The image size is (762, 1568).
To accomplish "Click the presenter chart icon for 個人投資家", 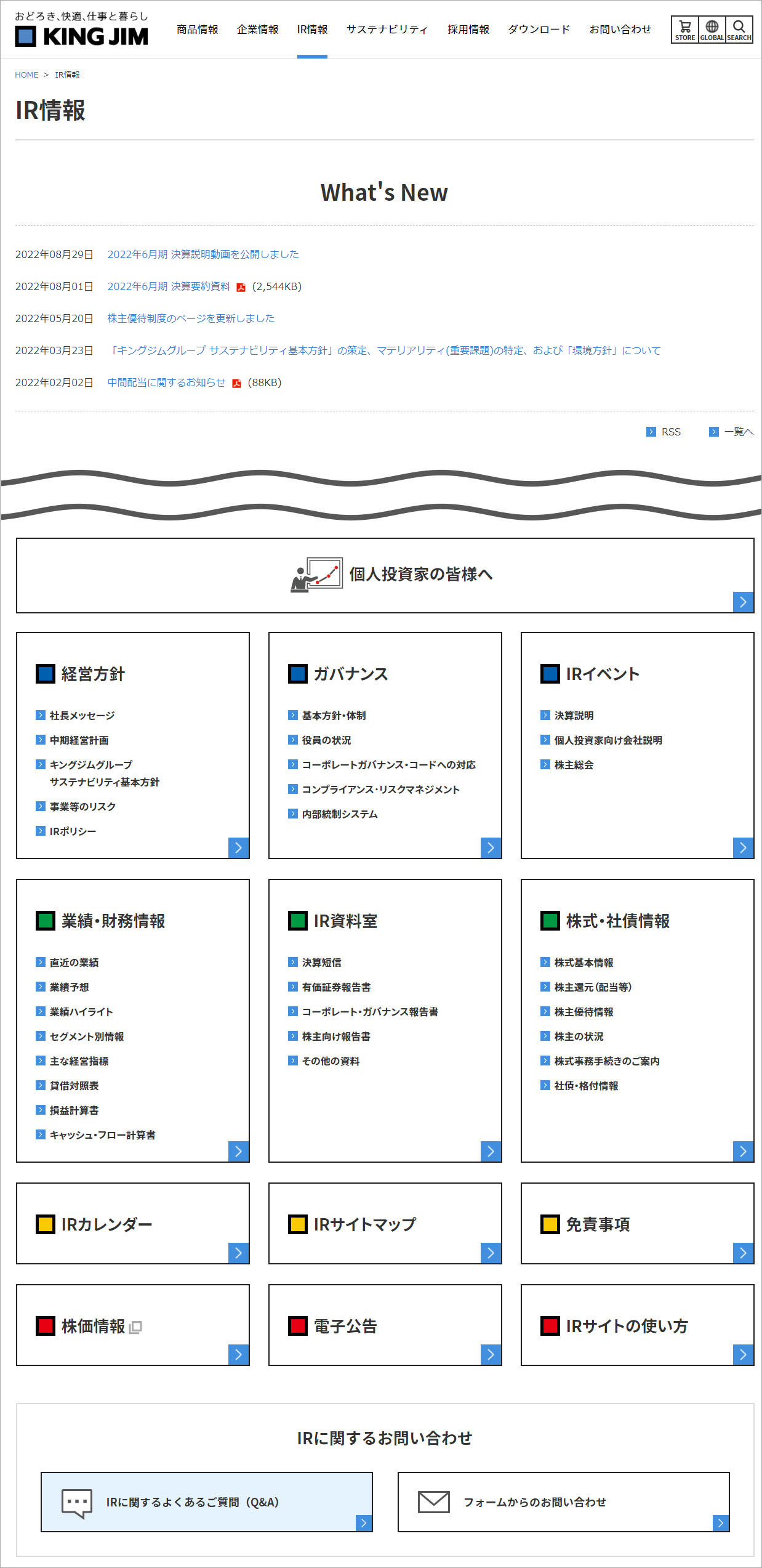I will tap(316, 575).
